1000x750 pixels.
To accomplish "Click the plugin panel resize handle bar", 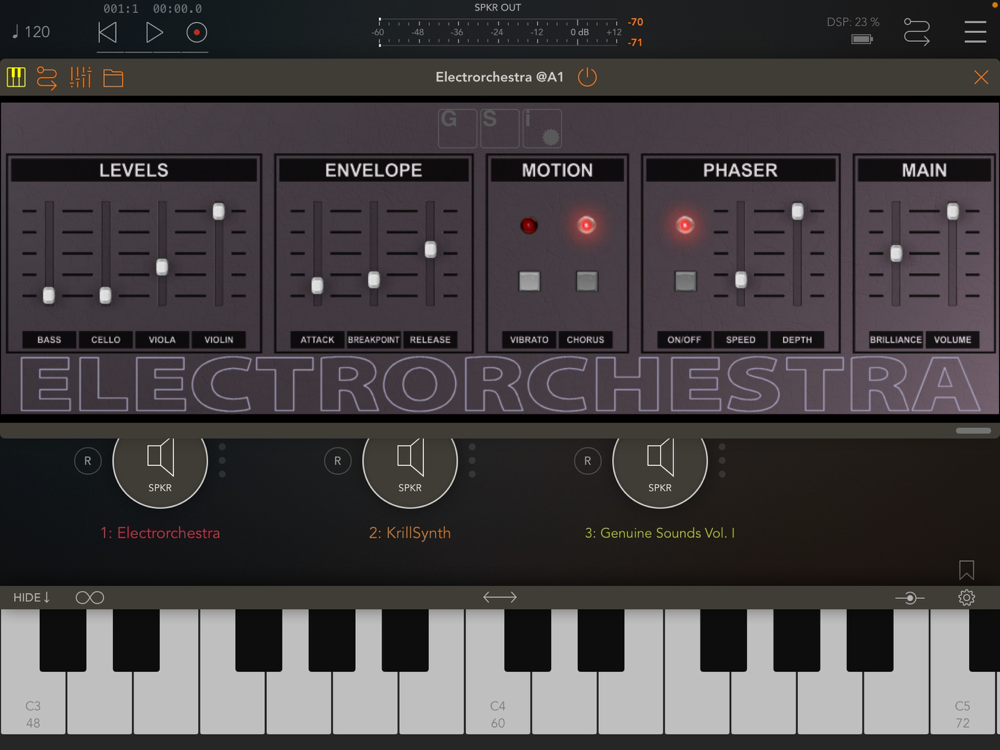I will pos(973,430).
